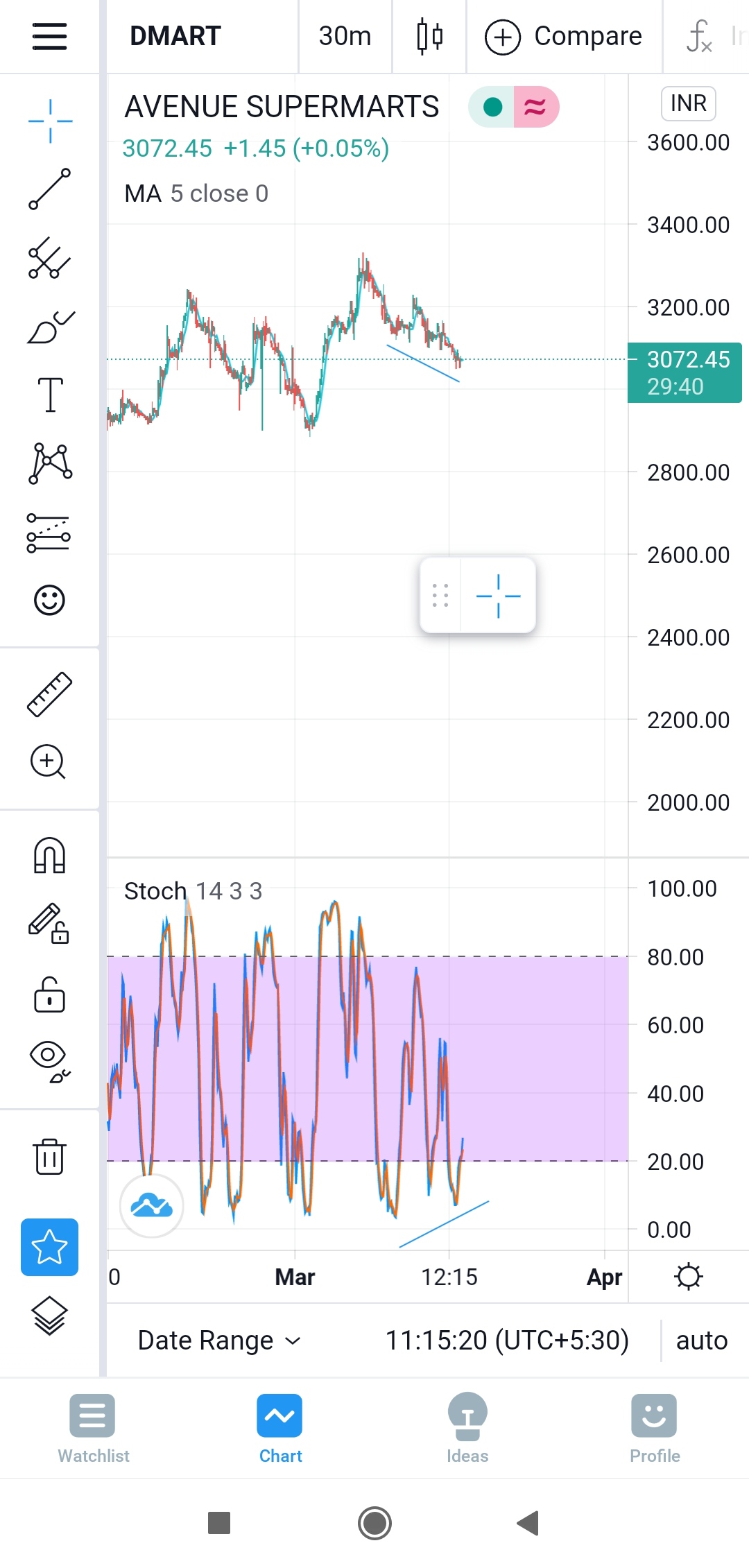The height and width of the screenshot is (1568, 749).
Task: Open the 30m timeframe selector
Action: click(x=345, y=36)
